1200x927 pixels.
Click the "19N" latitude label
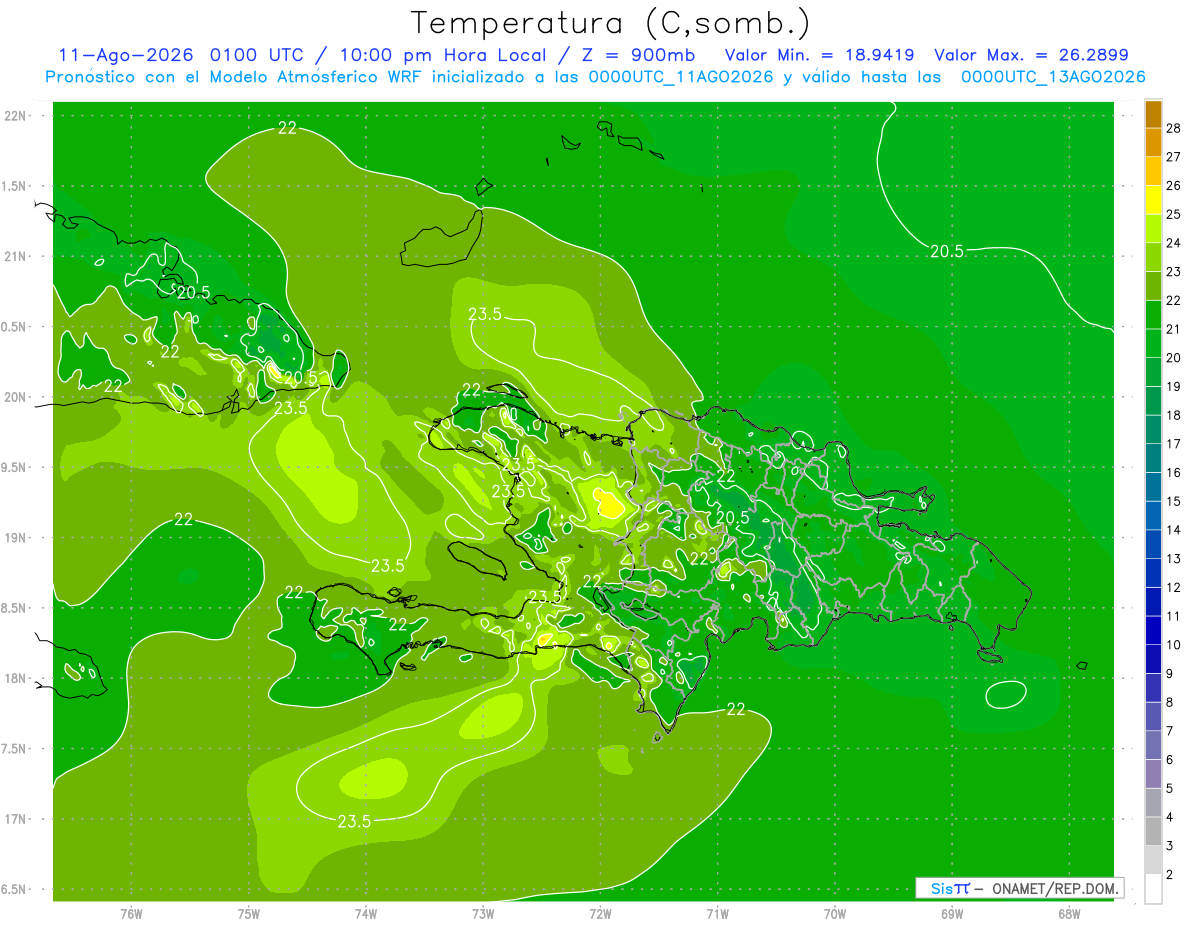coord(16,537)
